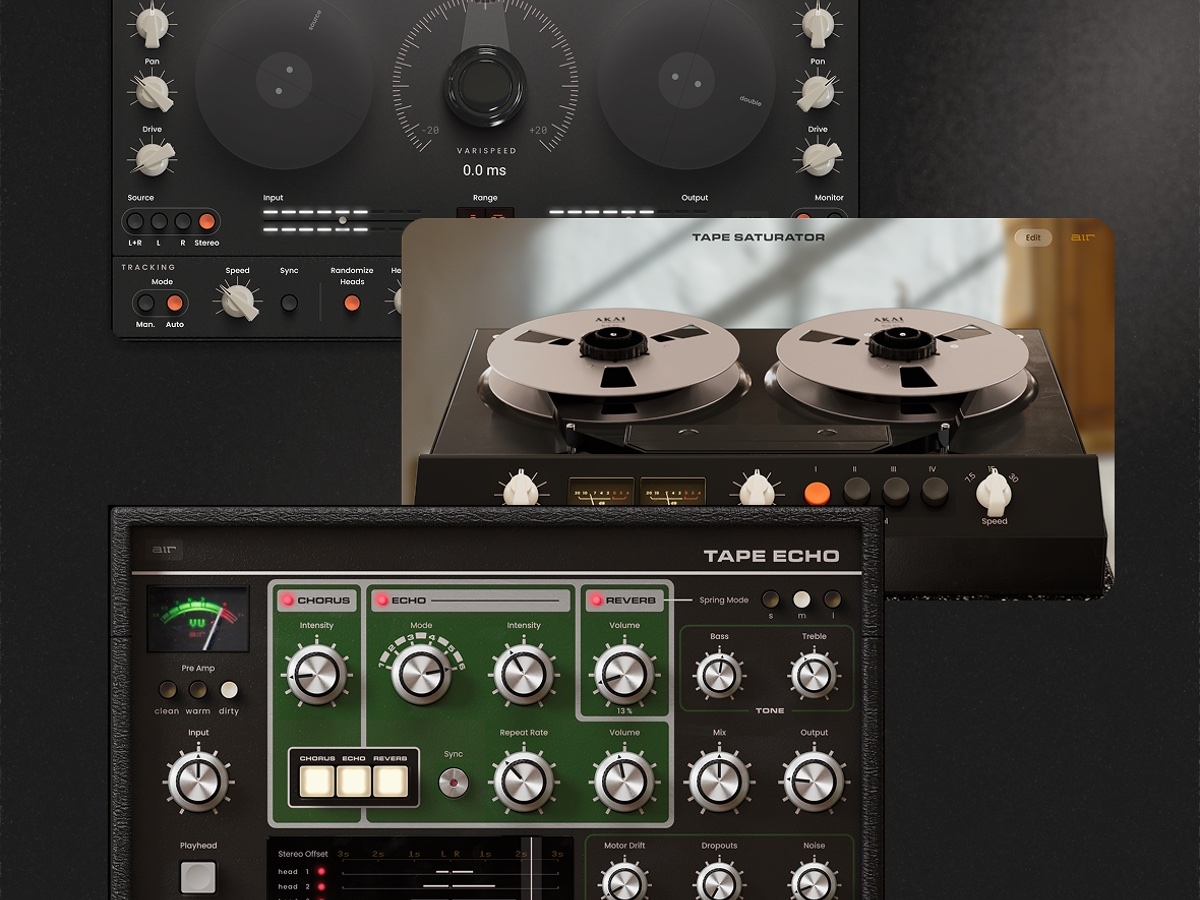
Task: Choose the clean Pre Amp setting
Action: (167, 690)
